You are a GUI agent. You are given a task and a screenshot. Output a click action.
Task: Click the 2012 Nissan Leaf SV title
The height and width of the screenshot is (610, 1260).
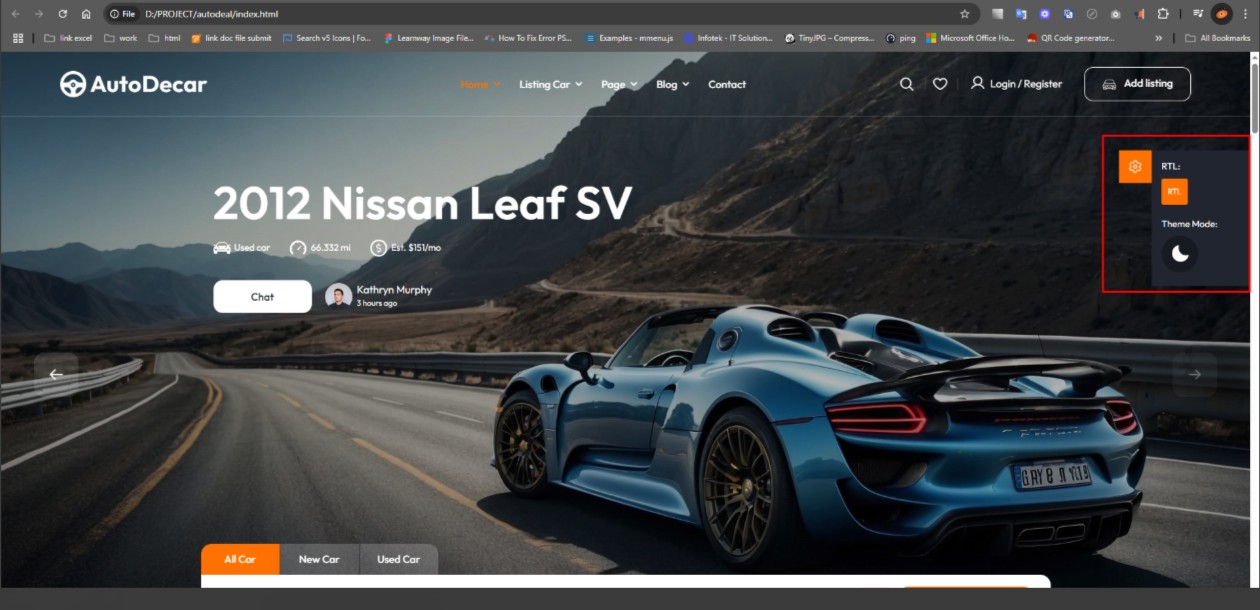422,203
